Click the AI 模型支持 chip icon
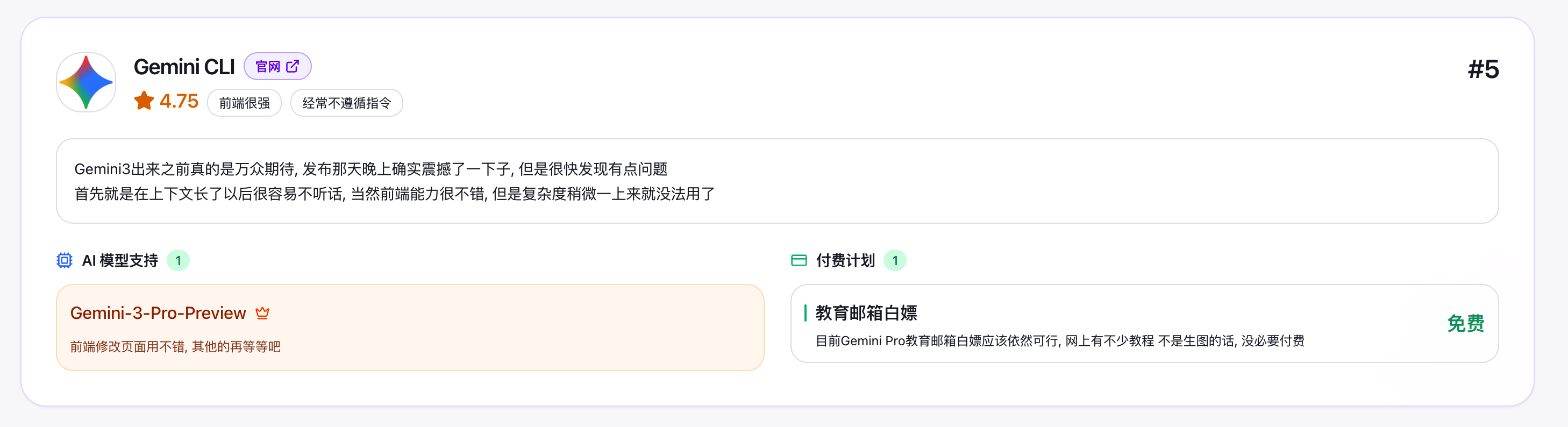 click(65, 261)
